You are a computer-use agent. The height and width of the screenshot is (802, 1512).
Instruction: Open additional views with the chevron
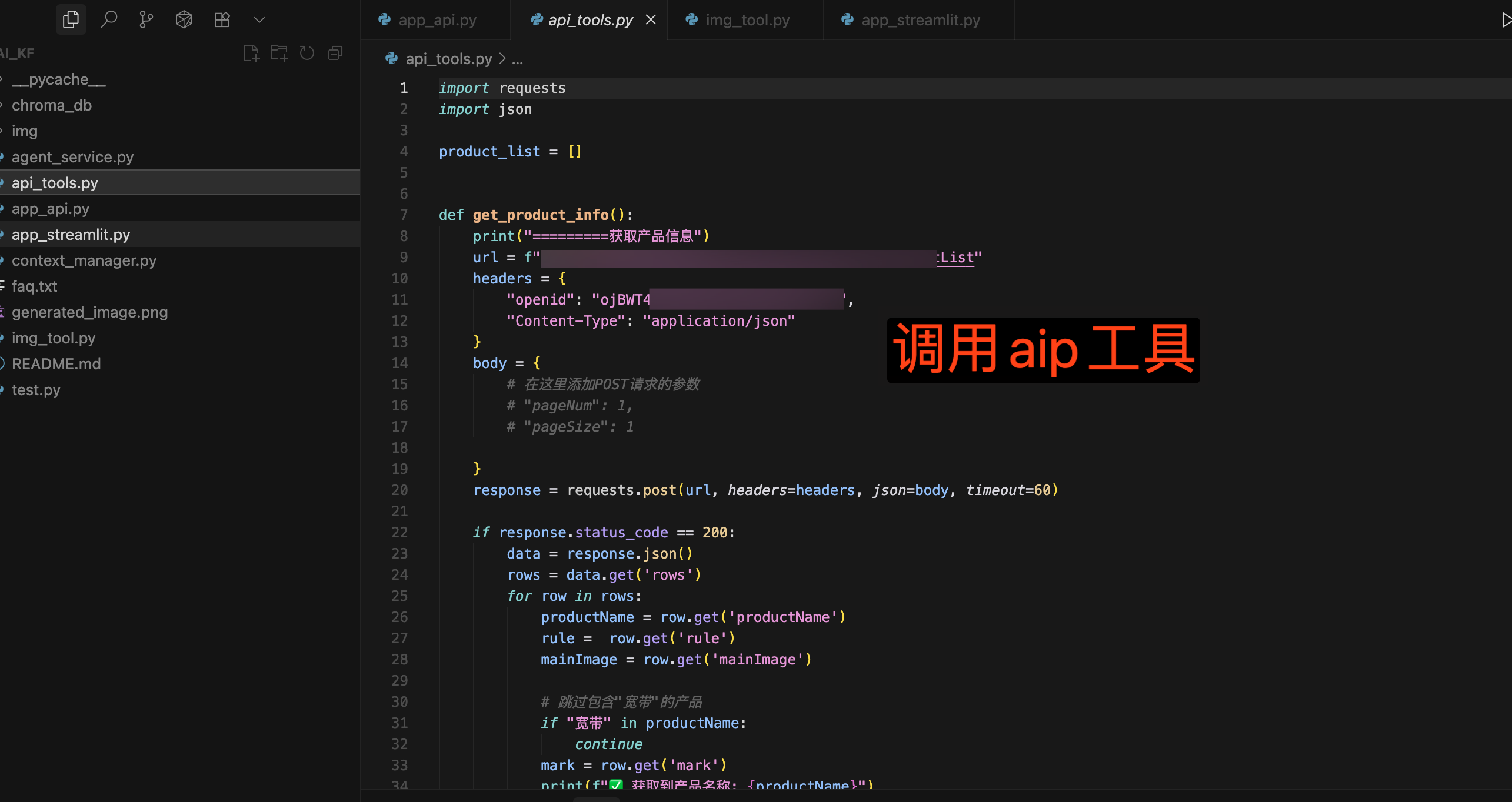[259, 19]
